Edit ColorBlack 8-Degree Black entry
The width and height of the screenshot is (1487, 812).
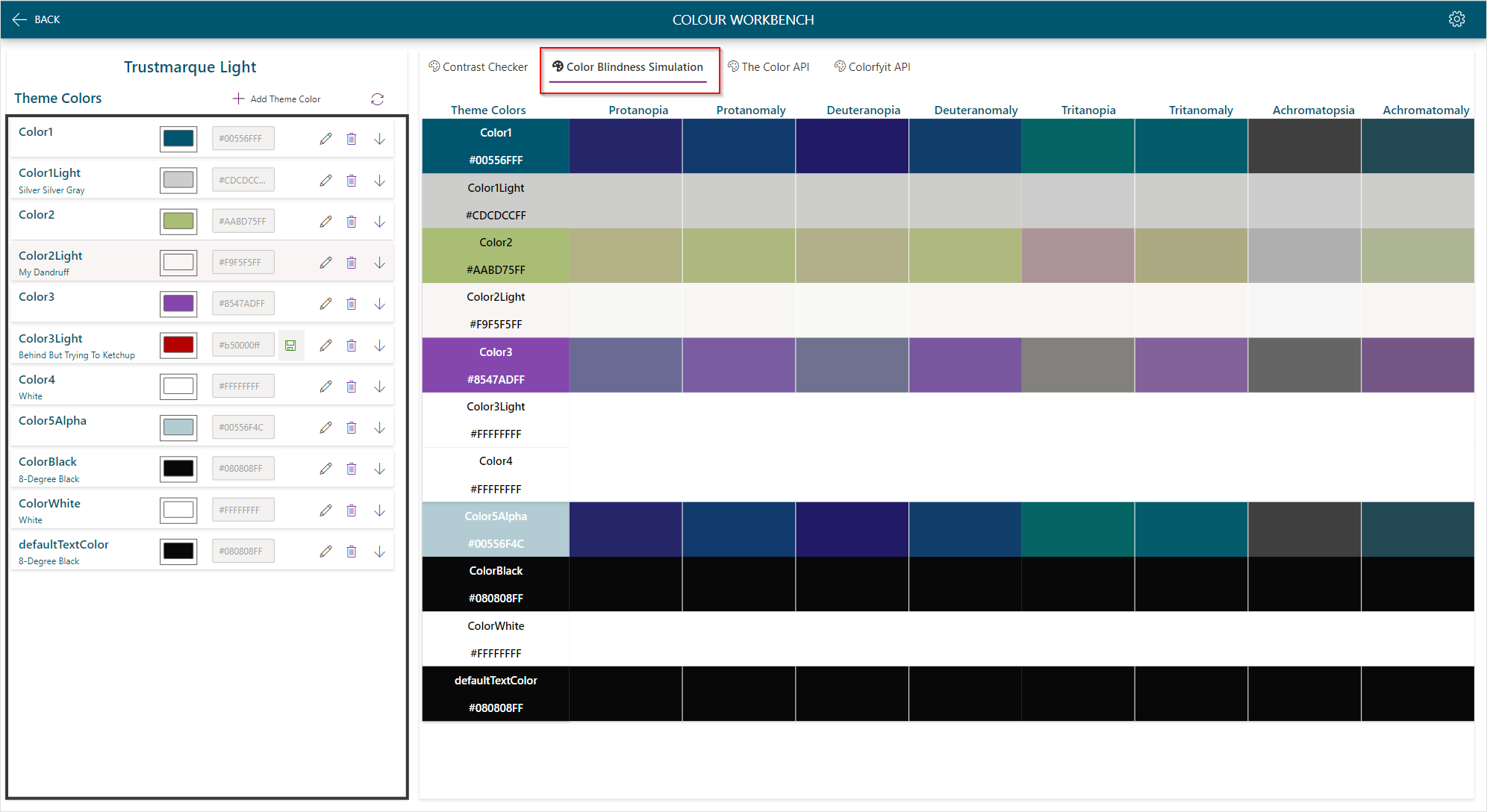326,469
